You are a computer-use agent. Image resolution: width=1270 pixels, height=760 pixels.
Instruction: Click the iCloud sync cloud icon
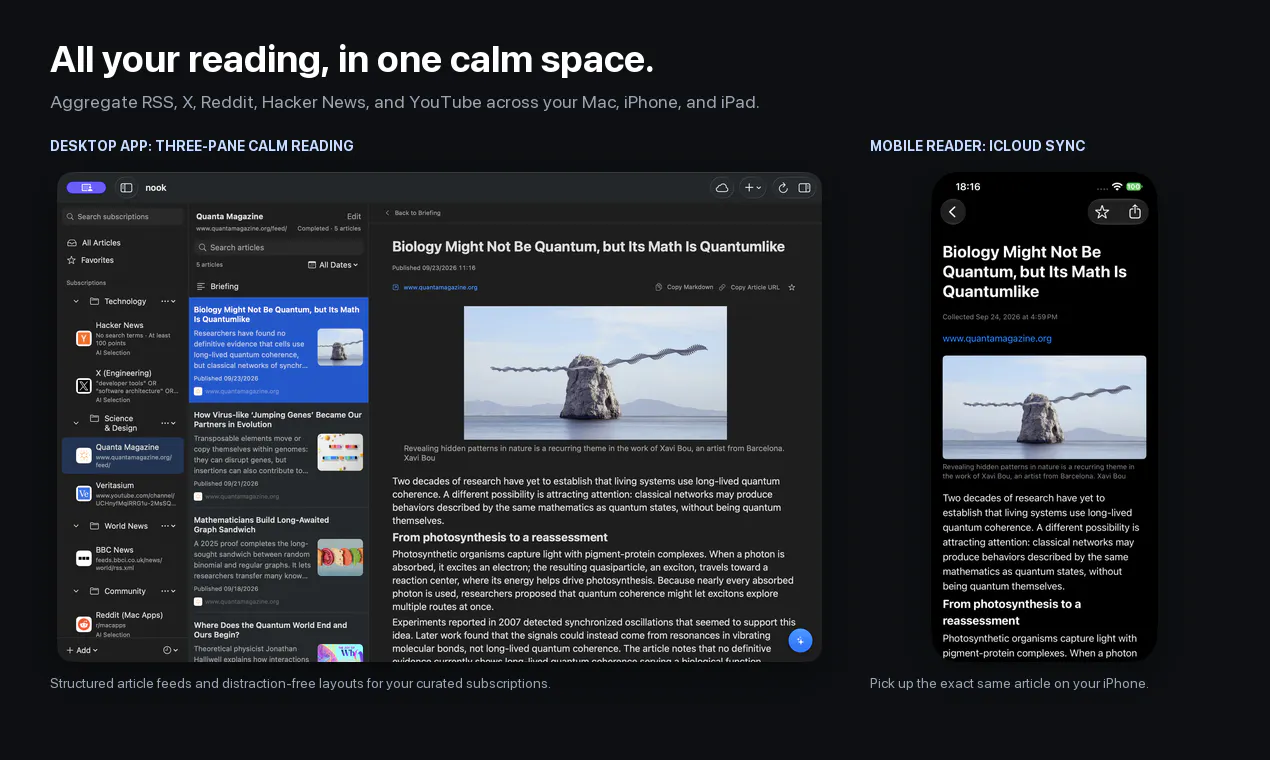[722, 188]
